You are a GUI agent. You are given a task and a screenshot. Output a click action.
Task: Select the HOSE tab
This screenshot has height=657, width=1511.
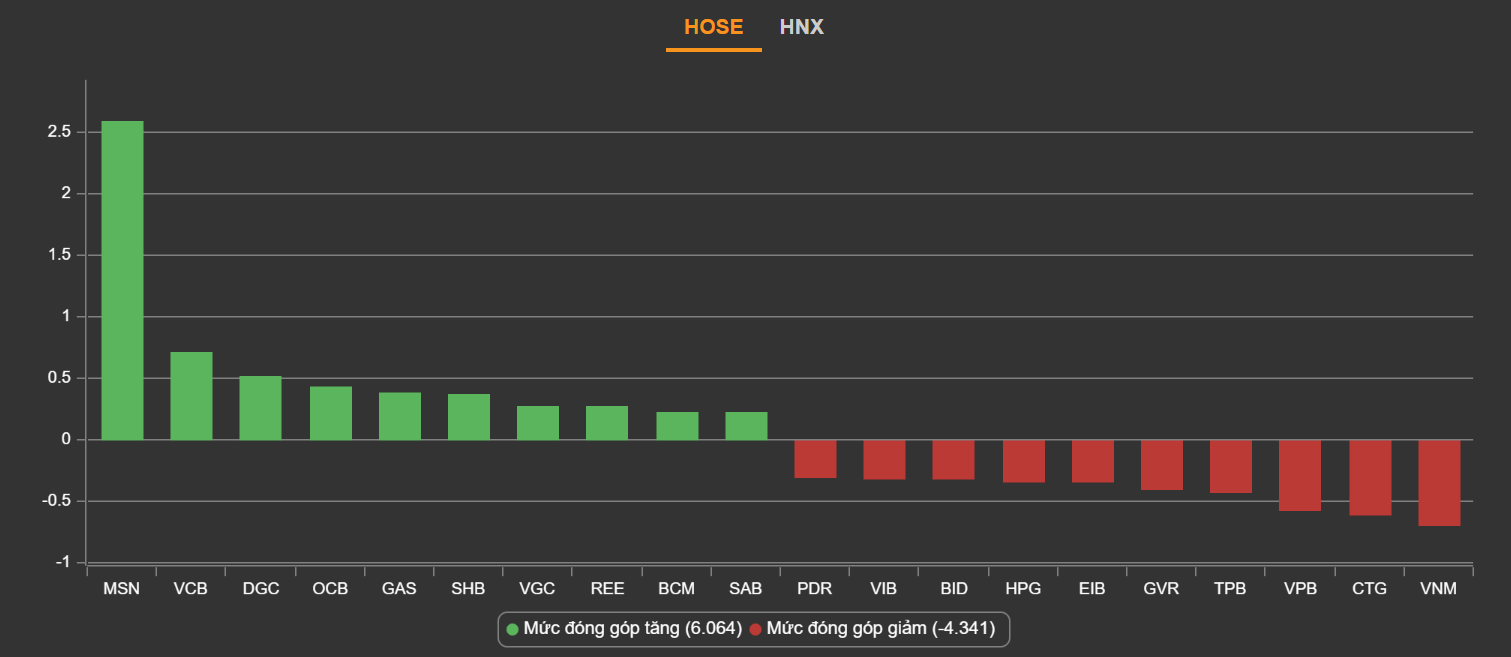click(713, 27)
